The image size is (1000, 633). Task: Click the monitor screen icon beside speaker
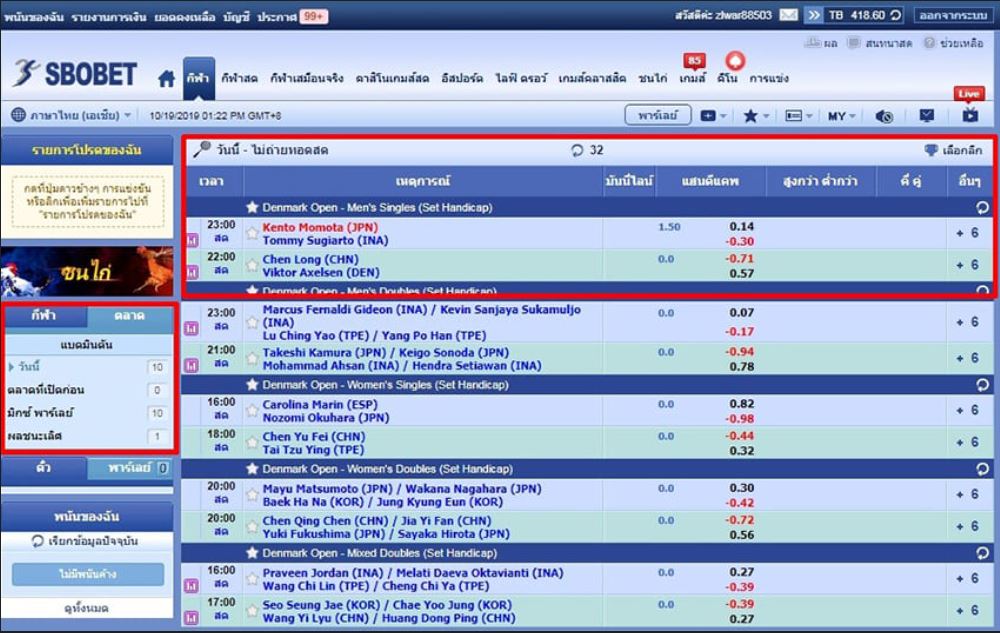pos(927,115)
